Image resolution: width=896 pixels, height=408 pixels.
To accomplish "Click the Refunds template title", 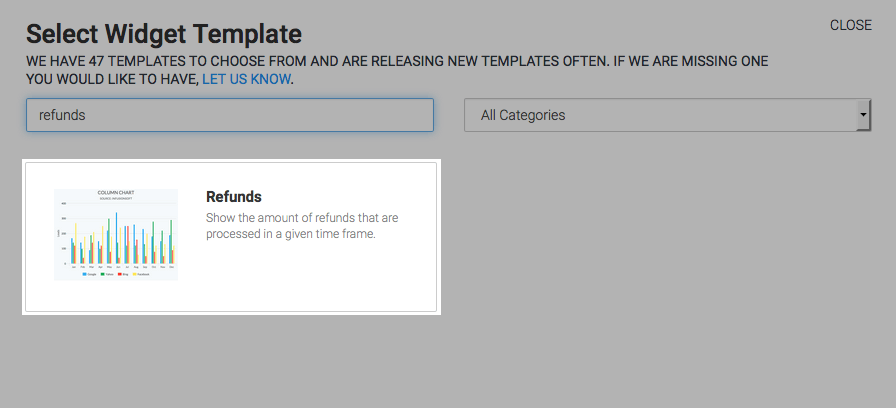I will pyautogui.click(x=234, y=197).
